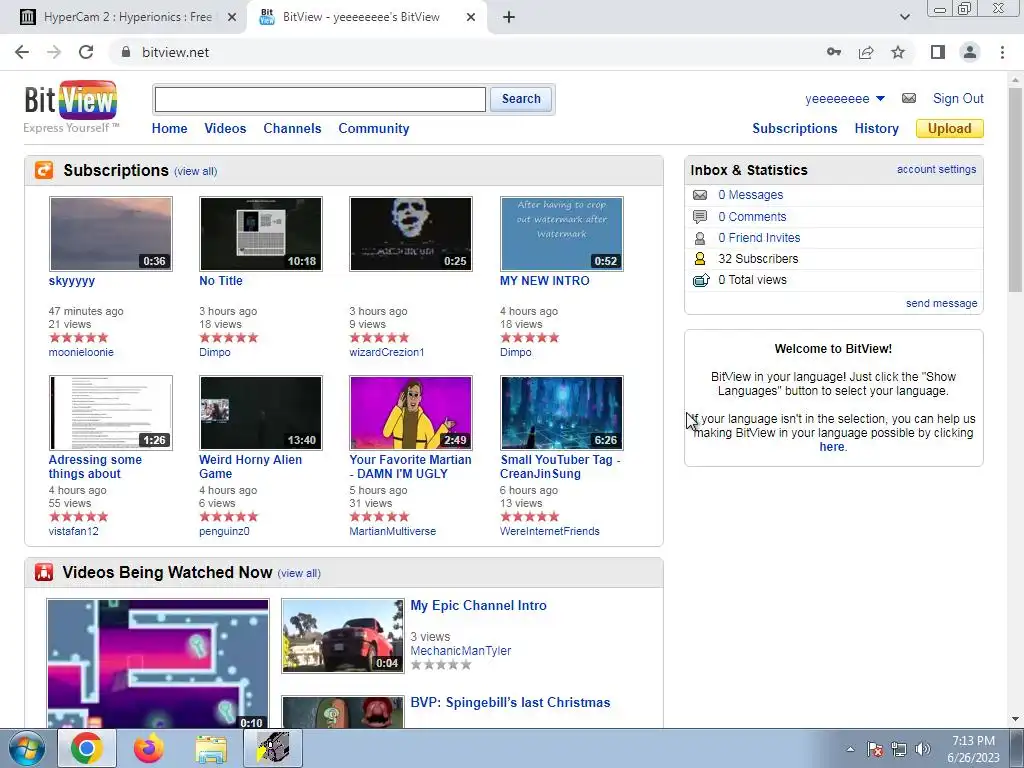This screenshot has width=1024, height=768.
Task: Open the Community menu item
Action: click(x=374, y=129)
